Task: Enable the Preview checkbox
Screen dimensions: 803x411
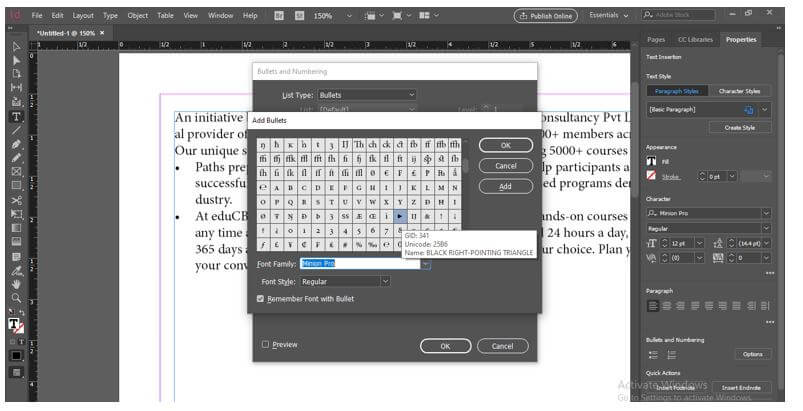Action: (x=265, y=344)
